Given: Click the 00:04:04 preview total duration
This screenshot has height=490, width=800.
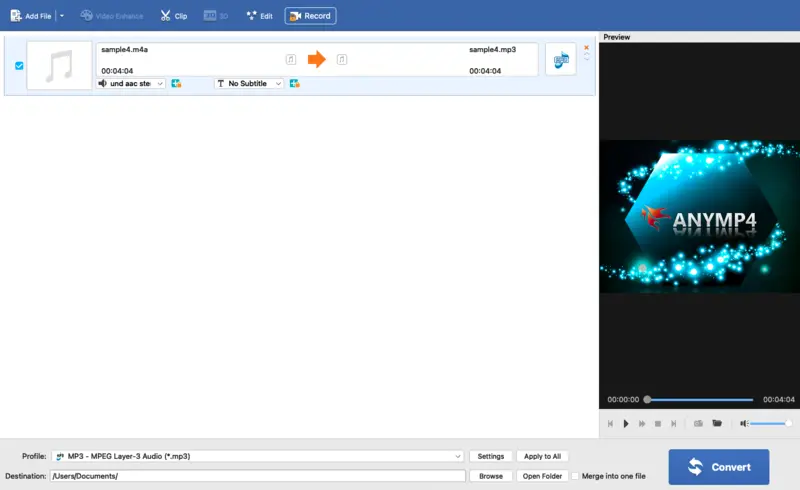Looking at the screenshot, I should click(779, 400).
